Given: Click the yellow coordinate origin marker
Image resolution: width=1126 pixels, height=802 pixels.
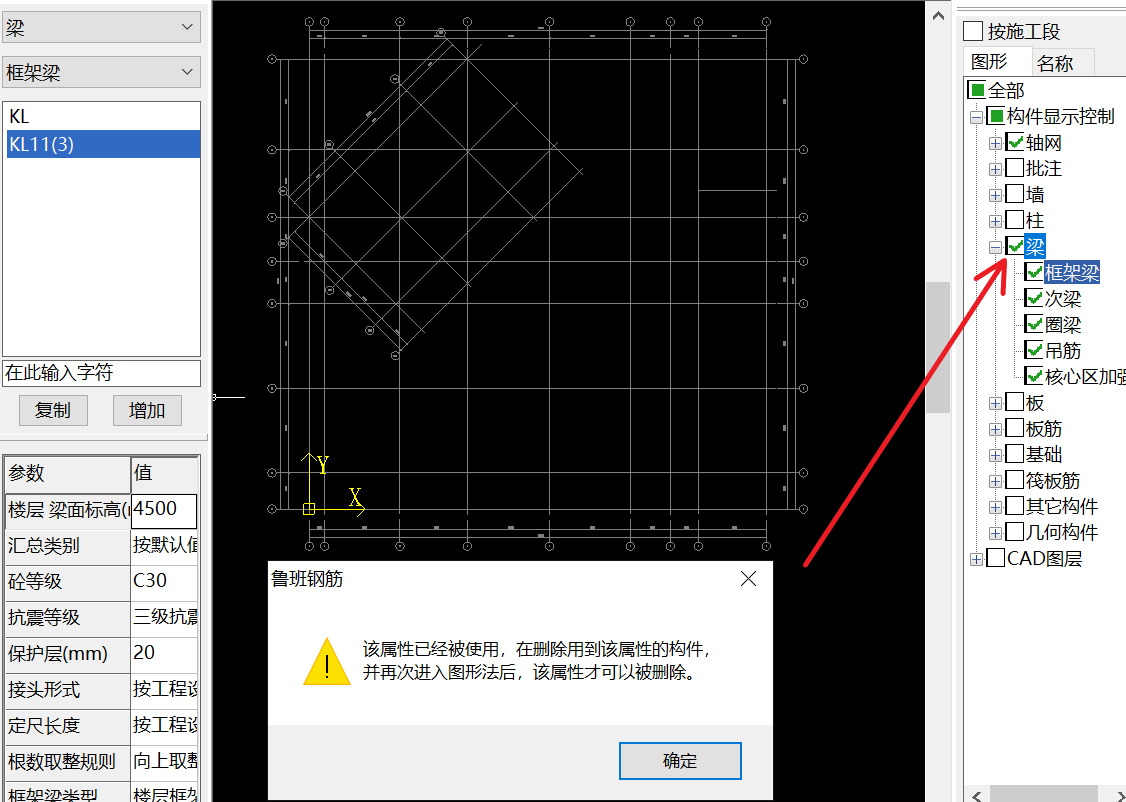Looking at the screenshot, I should (309, 509).
